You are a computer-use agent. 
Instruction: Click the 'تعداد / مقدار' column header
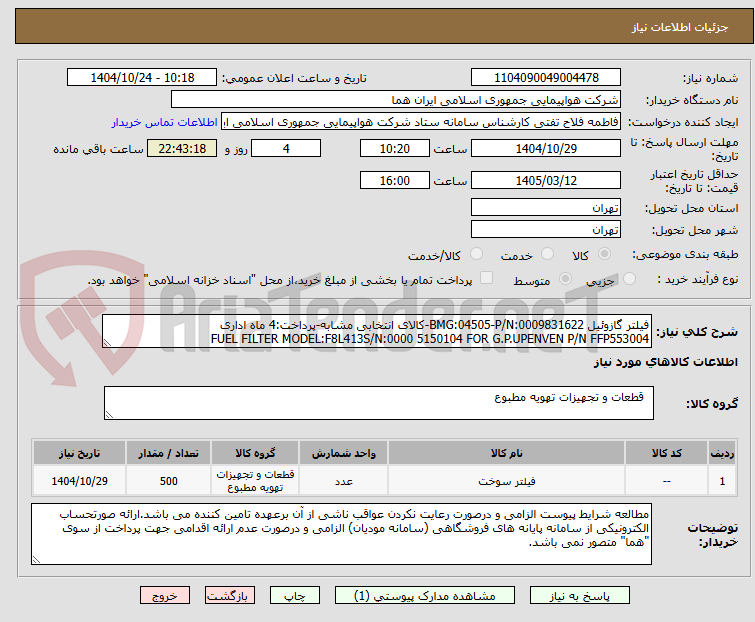pos(169,453)
